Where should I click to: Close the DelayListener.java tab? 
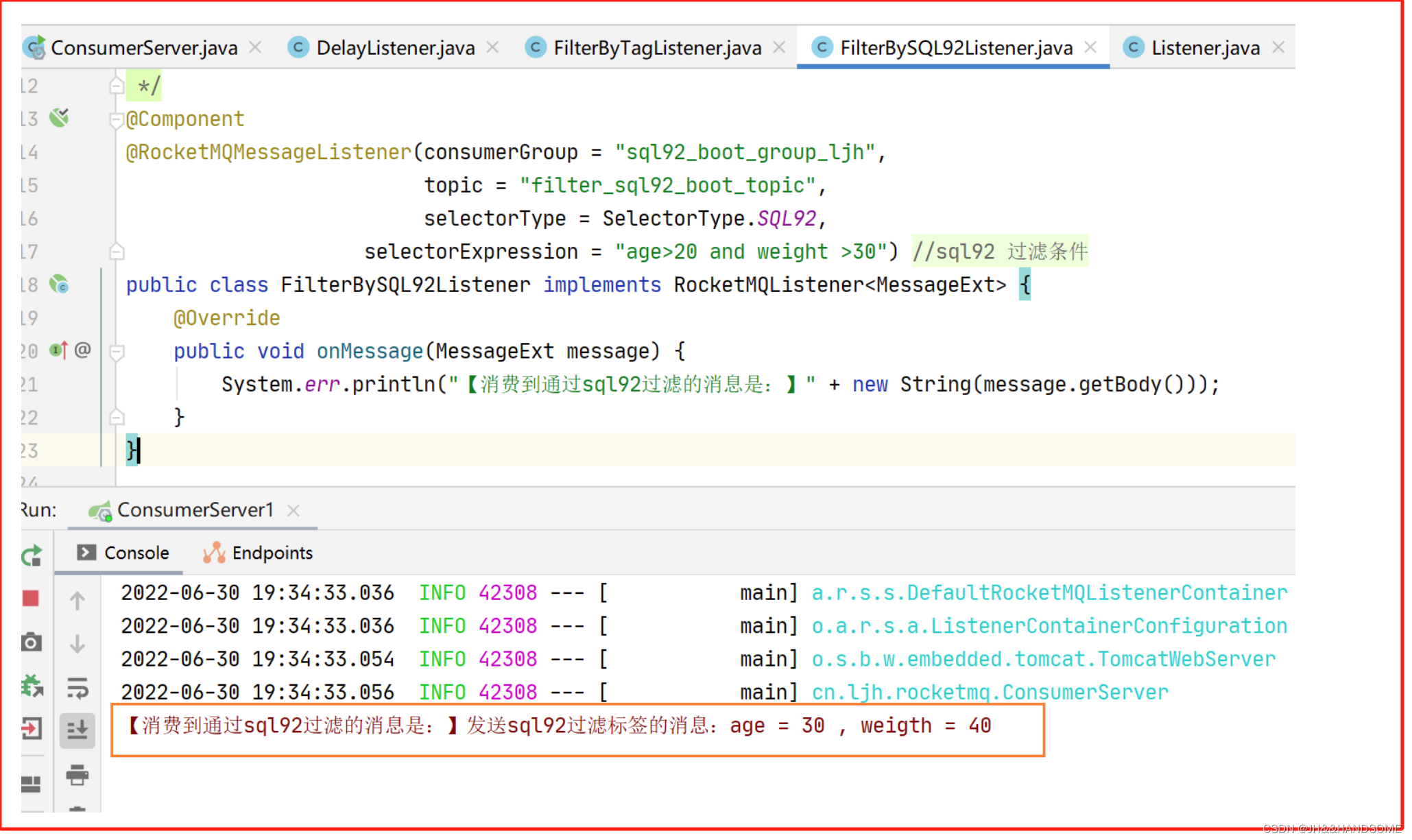coord(492,47)
